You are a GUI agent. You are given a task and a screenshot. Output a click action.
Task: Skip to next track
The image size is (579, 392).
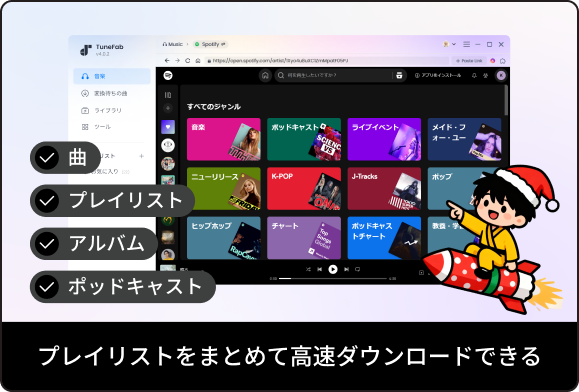[x=346, y=269]
